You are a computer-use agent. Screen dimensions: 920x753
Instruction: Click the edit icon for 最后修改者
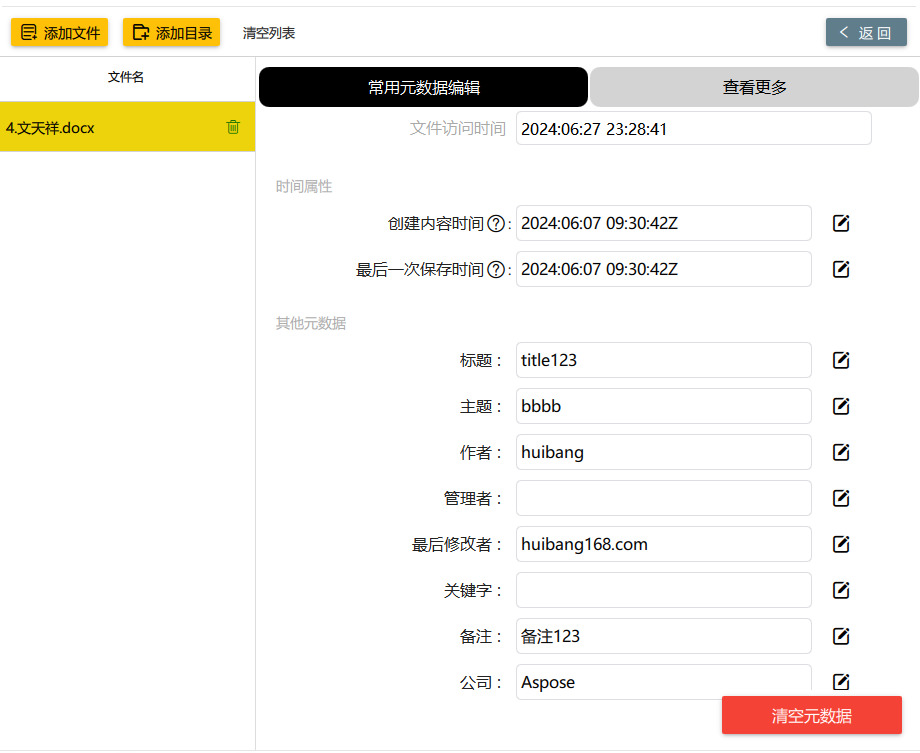coord(841,544)
